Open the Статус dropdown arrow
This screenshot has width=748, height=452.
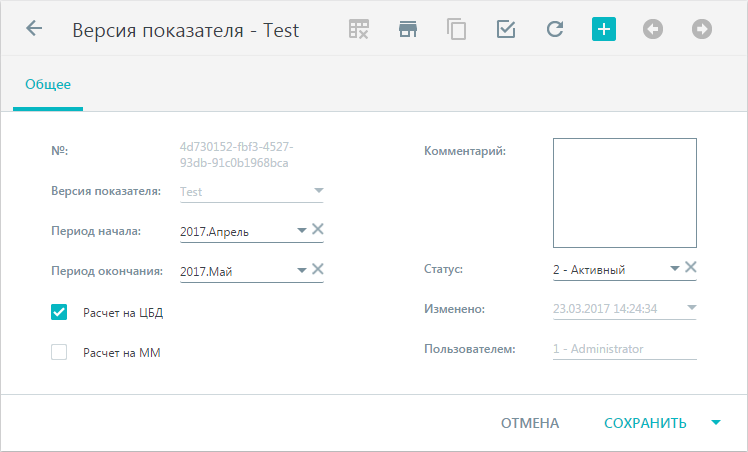click(x=675, y=268)
